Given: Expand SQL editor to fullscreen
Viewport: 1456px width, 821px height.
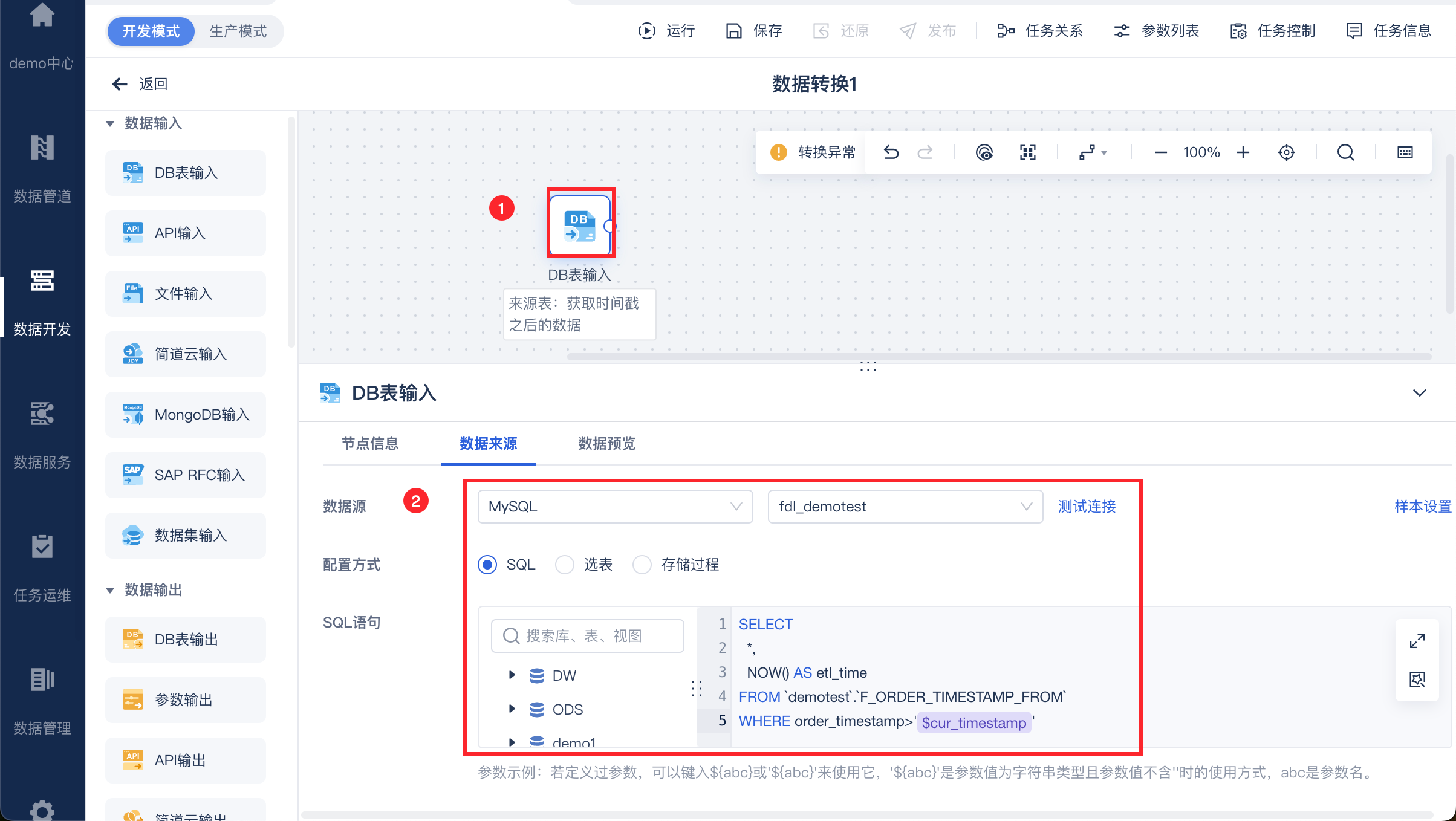Looking at the screenshot, I should pyautogui.click(x=1417, y=641).
